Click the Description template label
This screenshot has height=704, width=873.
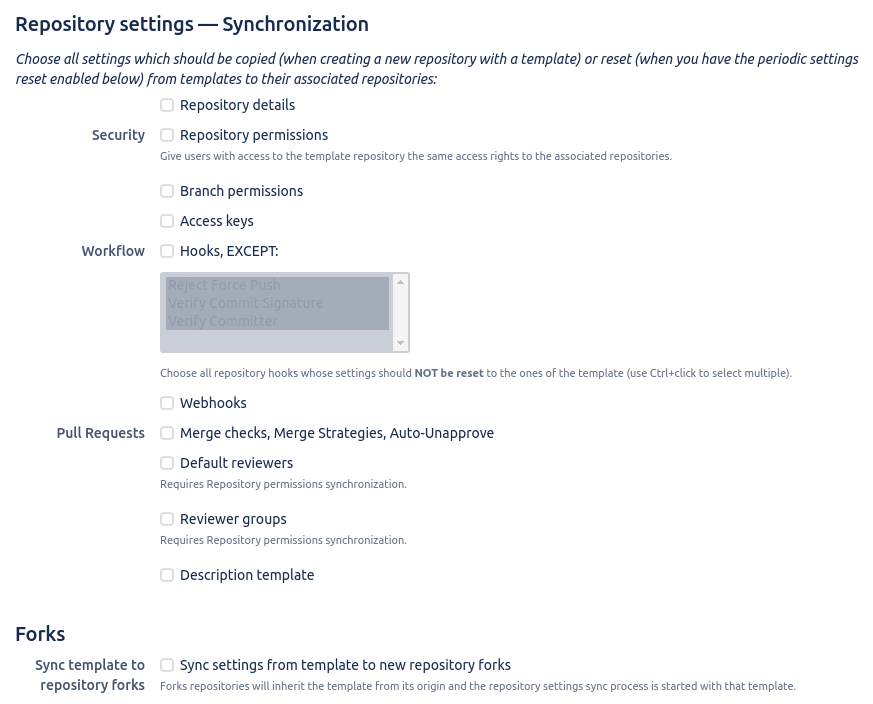(x=247, y=575)
